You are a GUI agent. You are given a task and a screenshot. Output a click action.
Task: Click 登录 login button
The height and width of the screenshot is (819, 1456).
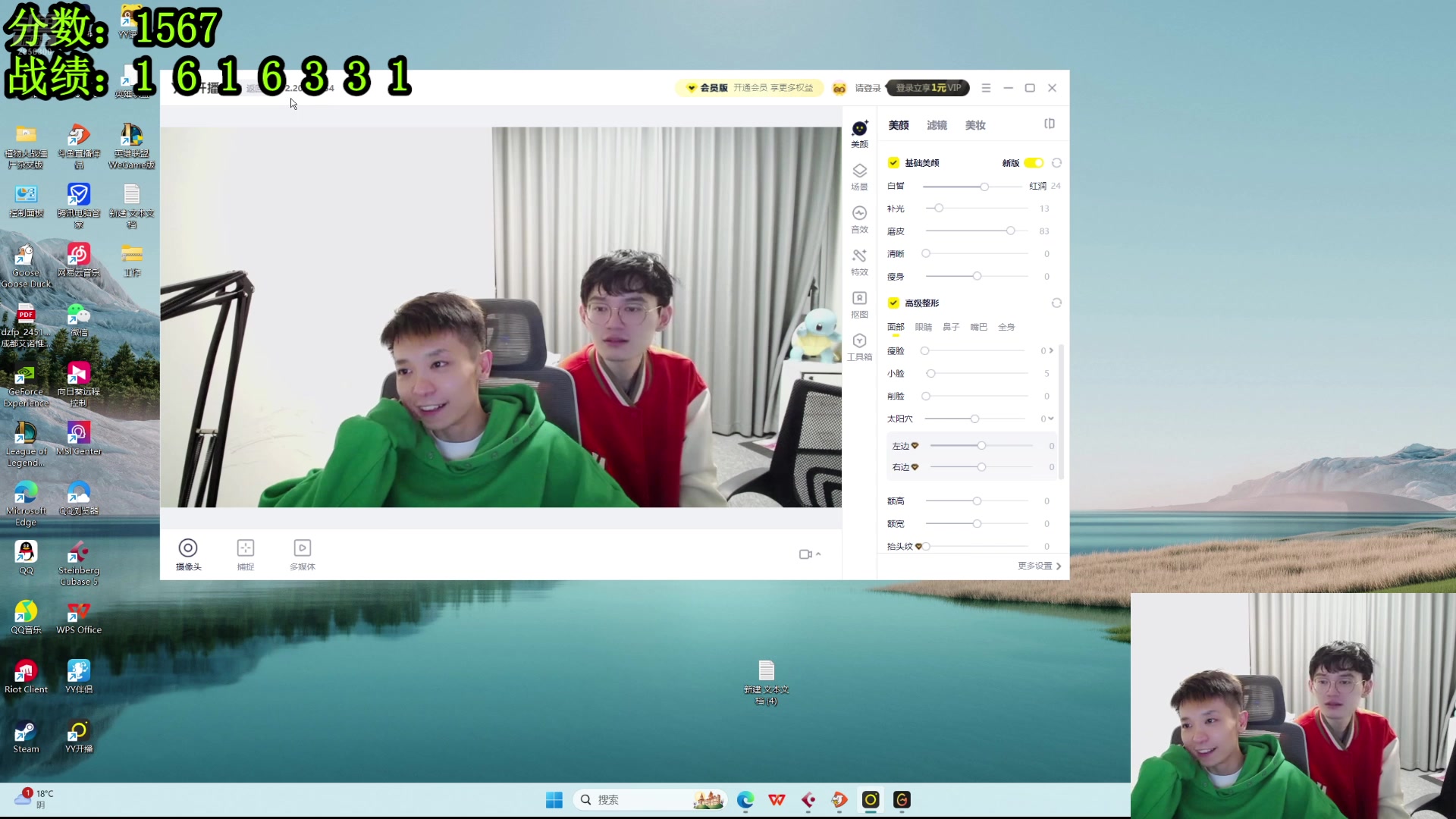point(866,88)
